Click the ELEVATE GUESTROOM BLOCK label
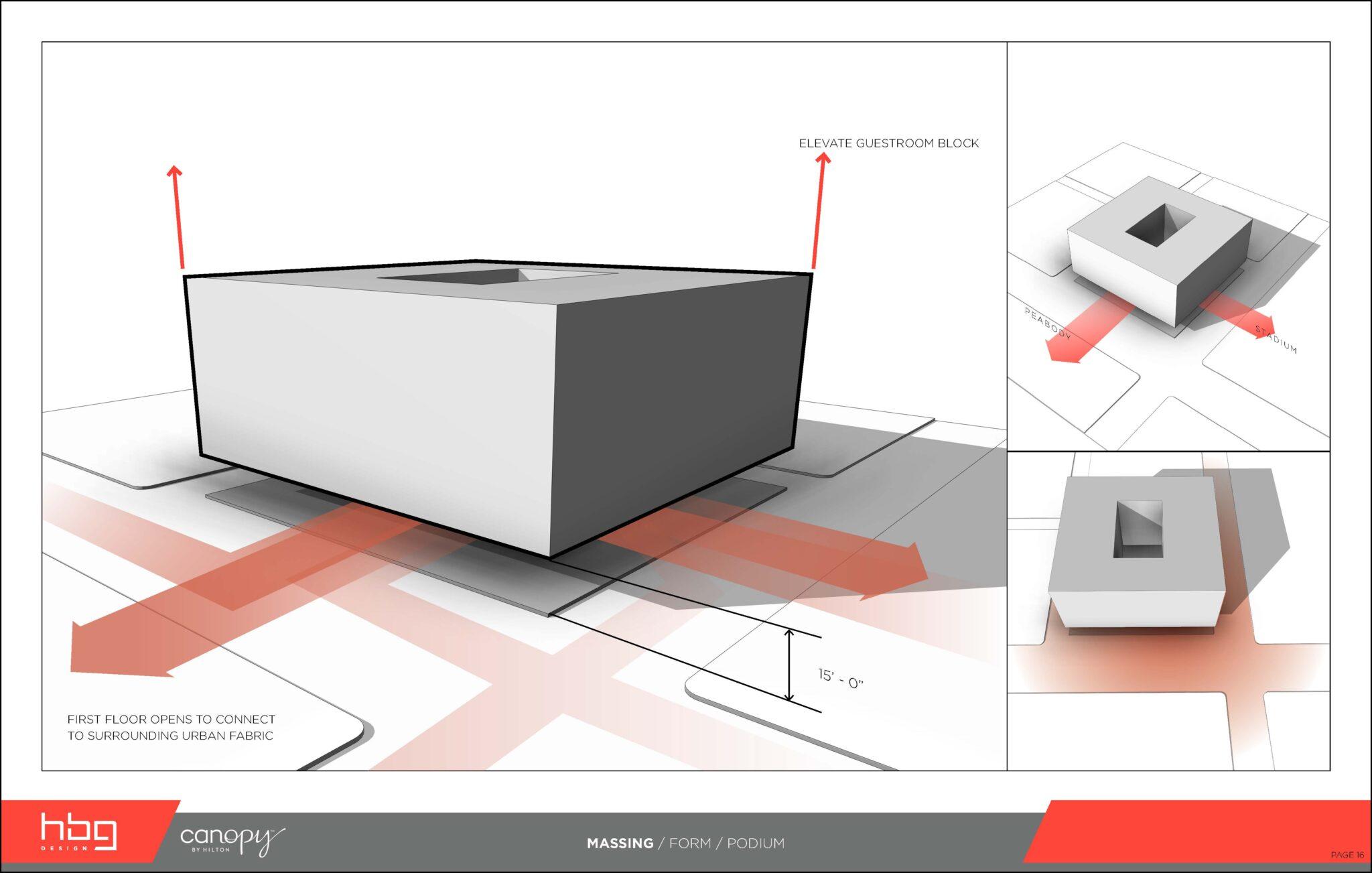Viewport: 1372px width, 873px height. [888, 143]
